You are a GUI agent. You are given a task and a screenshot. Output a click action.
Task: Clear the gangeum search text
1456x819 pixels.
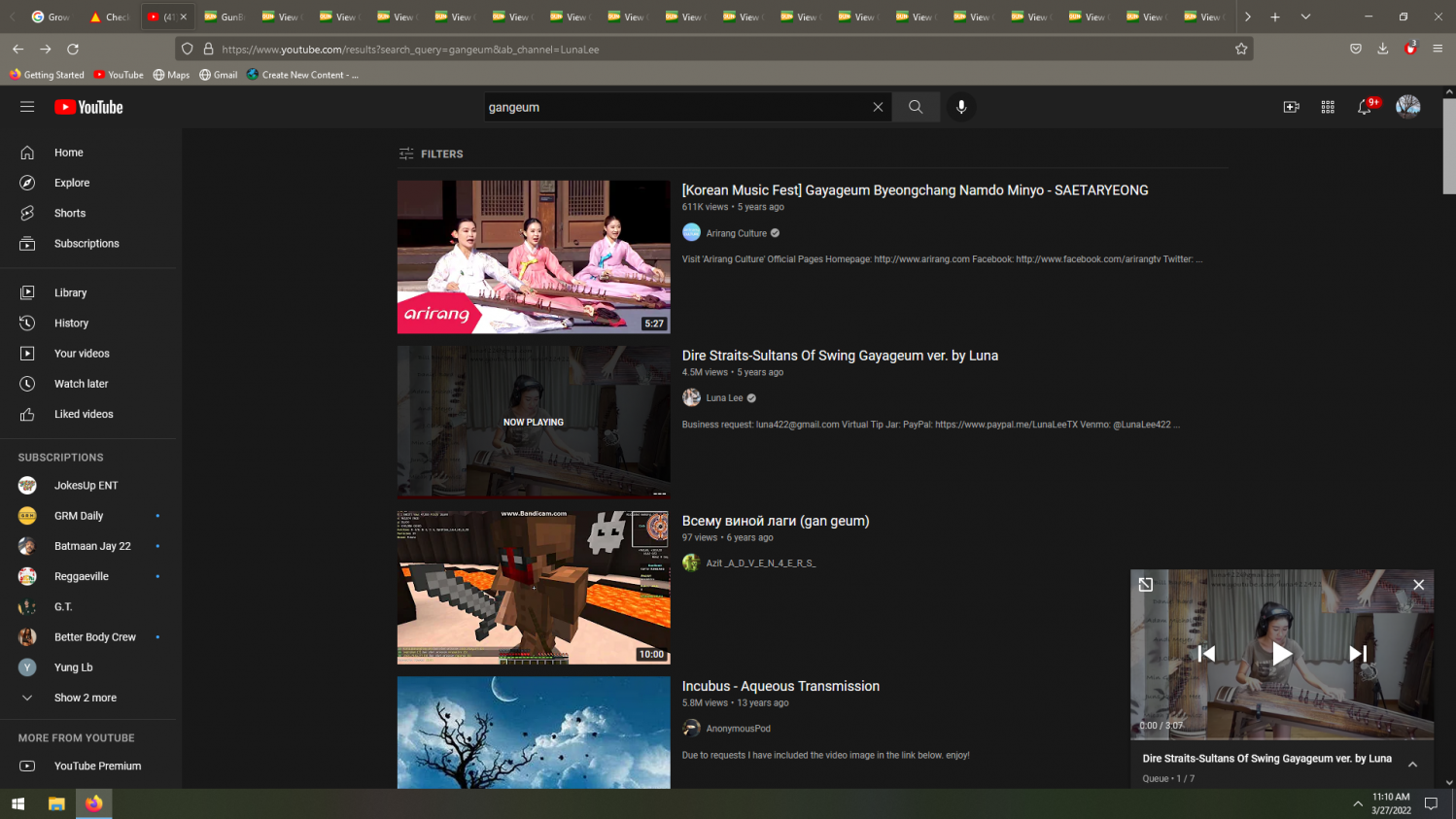pos(878,107)
